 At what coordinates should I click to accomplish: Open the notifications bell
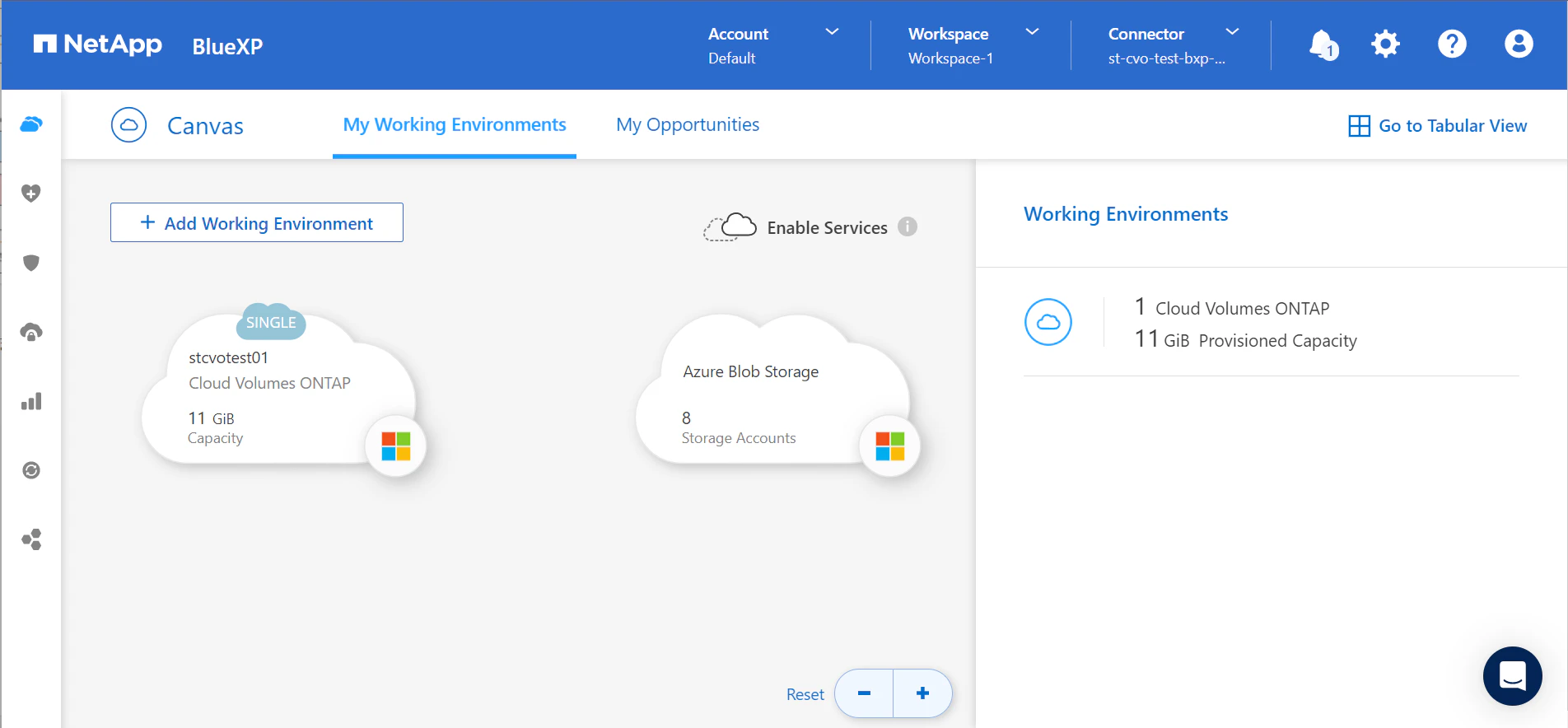[1323, 44]
